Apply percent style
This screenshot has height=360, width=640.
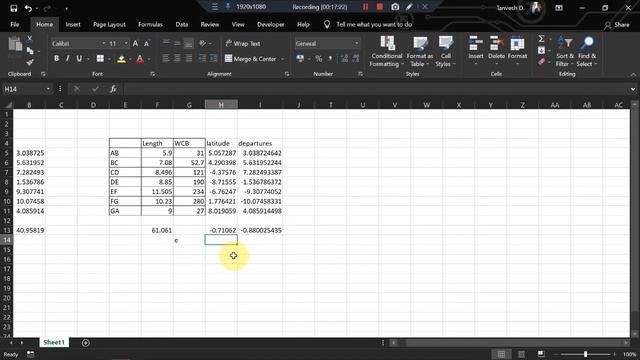[318, 59]
